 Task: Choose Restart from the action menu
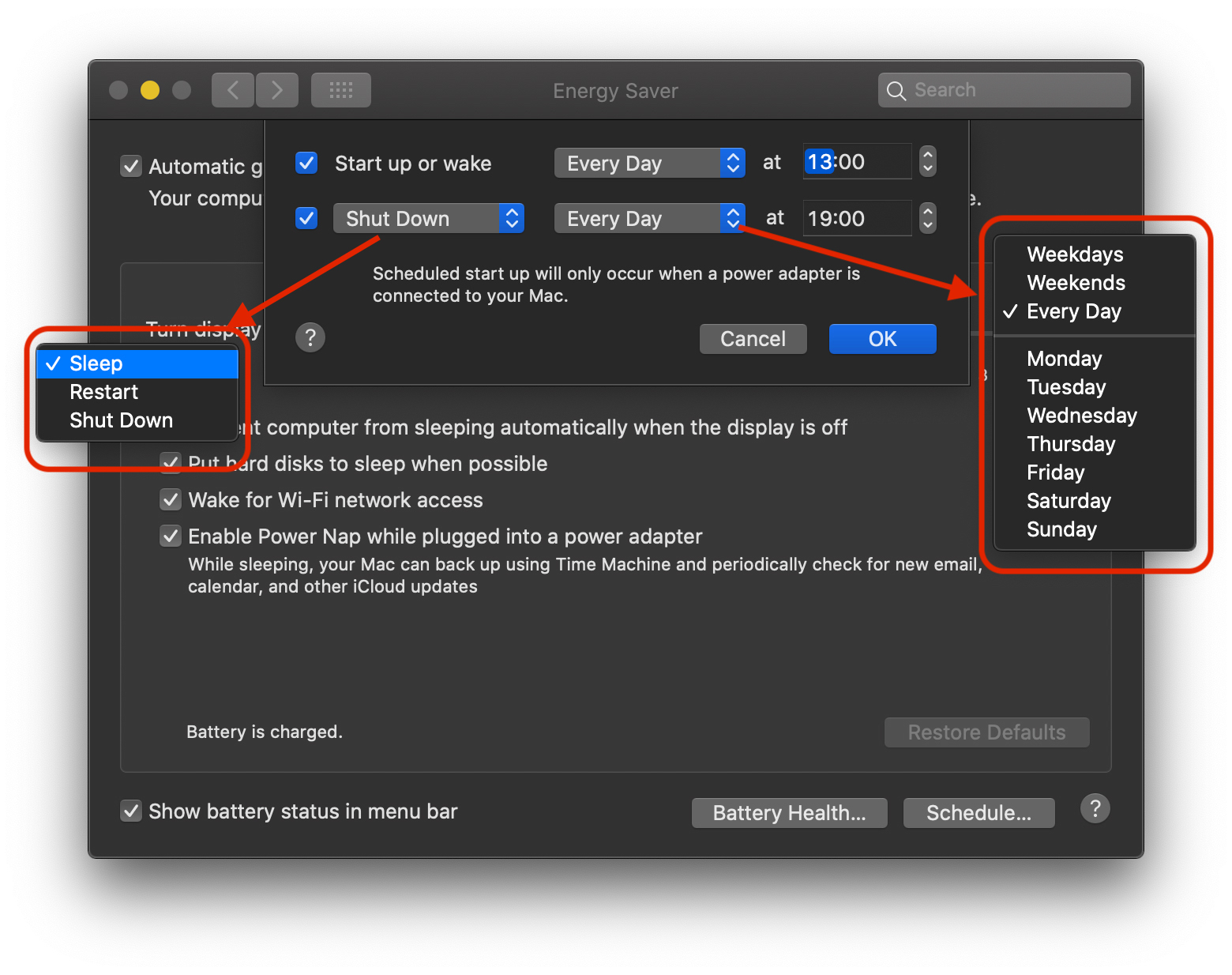[x=104, y=392]
